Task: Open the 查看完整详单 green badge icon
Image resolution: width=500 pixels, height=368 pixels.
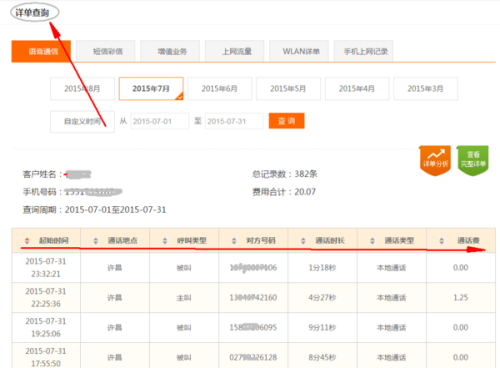Action: tap(473, 160)
